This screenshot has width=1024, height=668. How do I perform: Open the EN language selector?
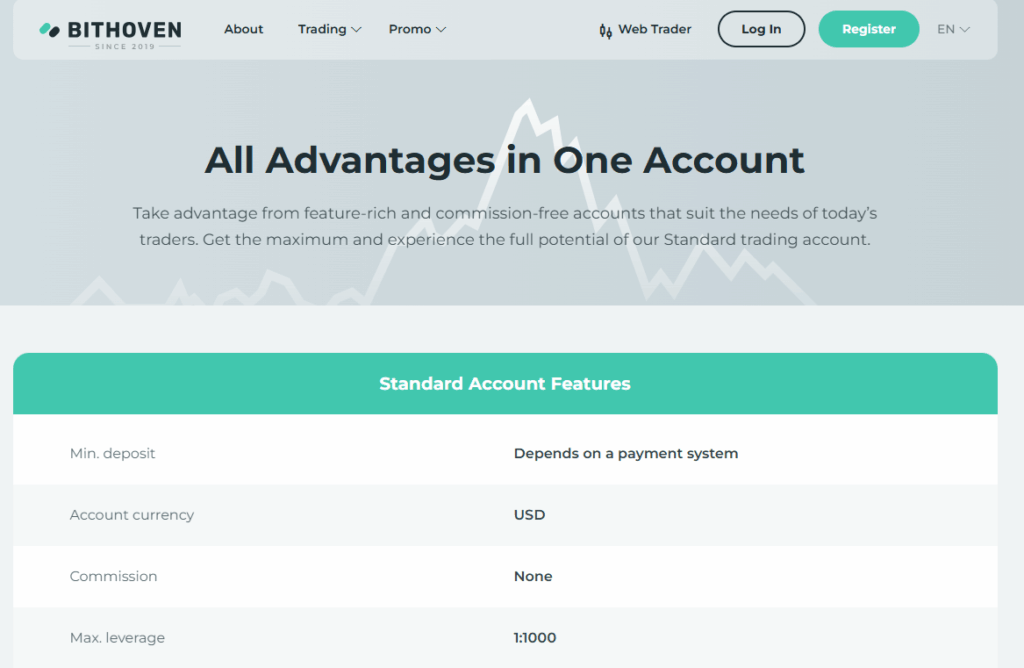(x=953, y=29)
